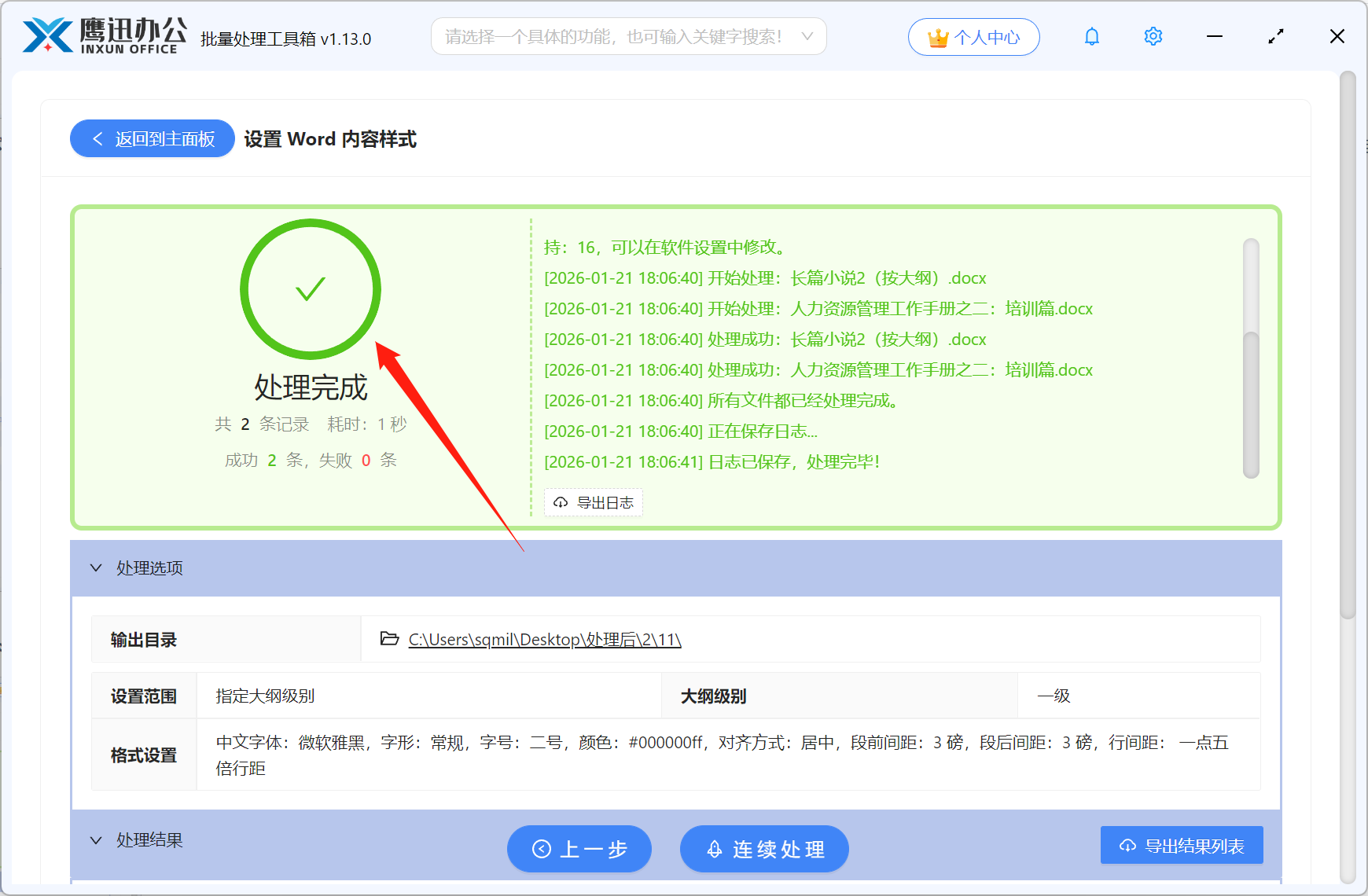Viewport: 1368px width, 896px height.
Task: Click the download icon inside 导出日志
Action: [x=560, y=502]
